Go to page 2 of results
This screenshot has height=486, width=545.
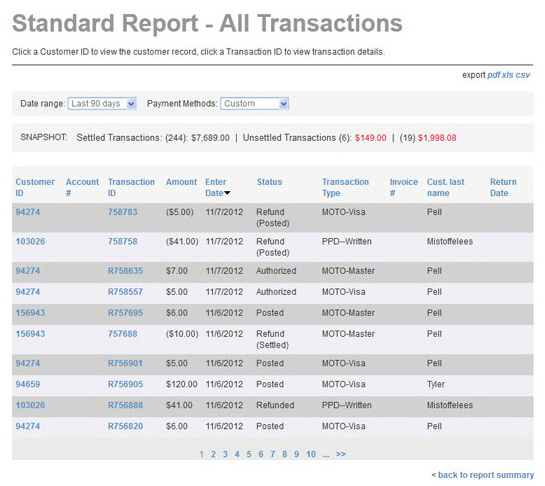213,454
